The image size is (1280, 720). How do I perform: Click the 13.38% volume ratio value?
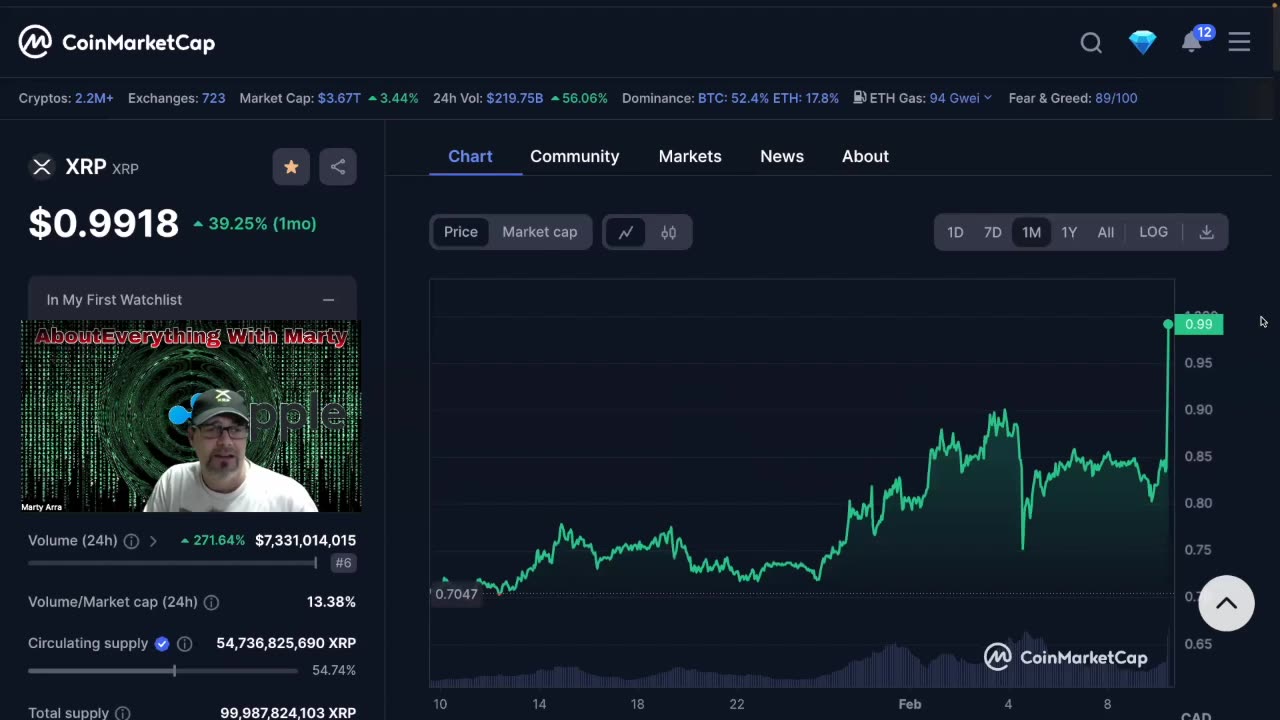(331, 602)
